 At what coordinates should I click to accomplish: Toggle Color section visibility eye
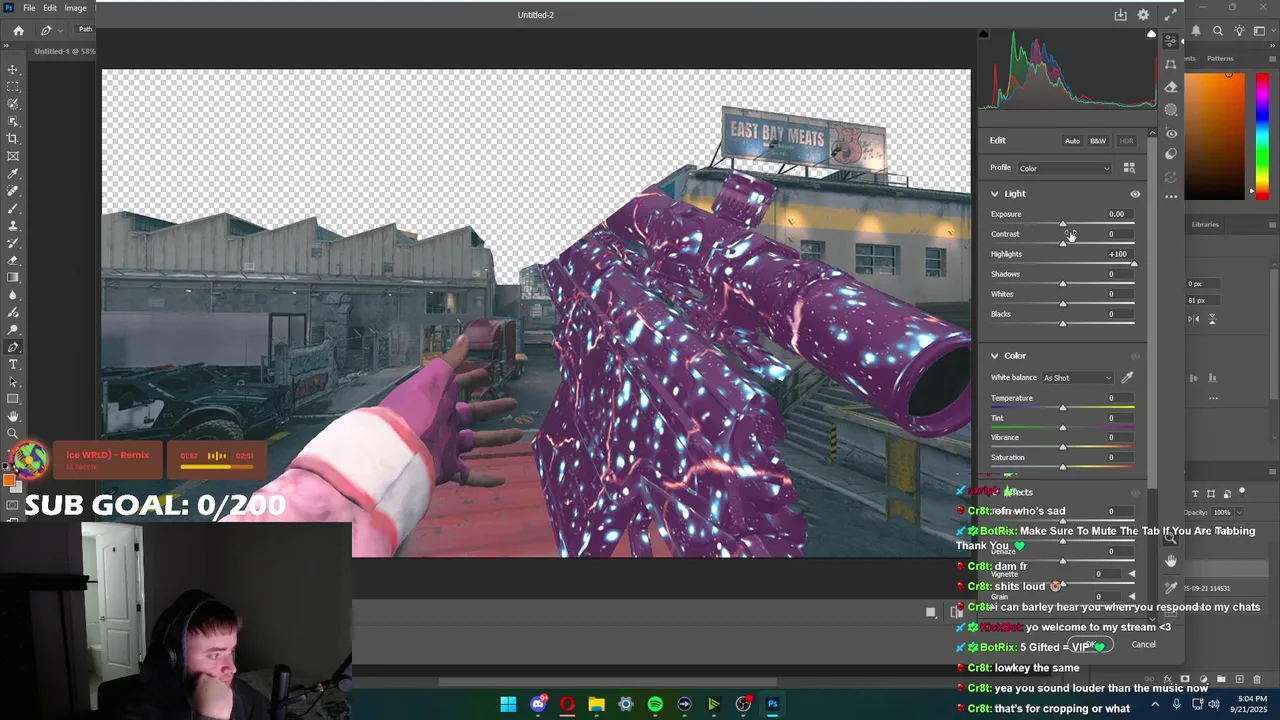coord(1135,356)
